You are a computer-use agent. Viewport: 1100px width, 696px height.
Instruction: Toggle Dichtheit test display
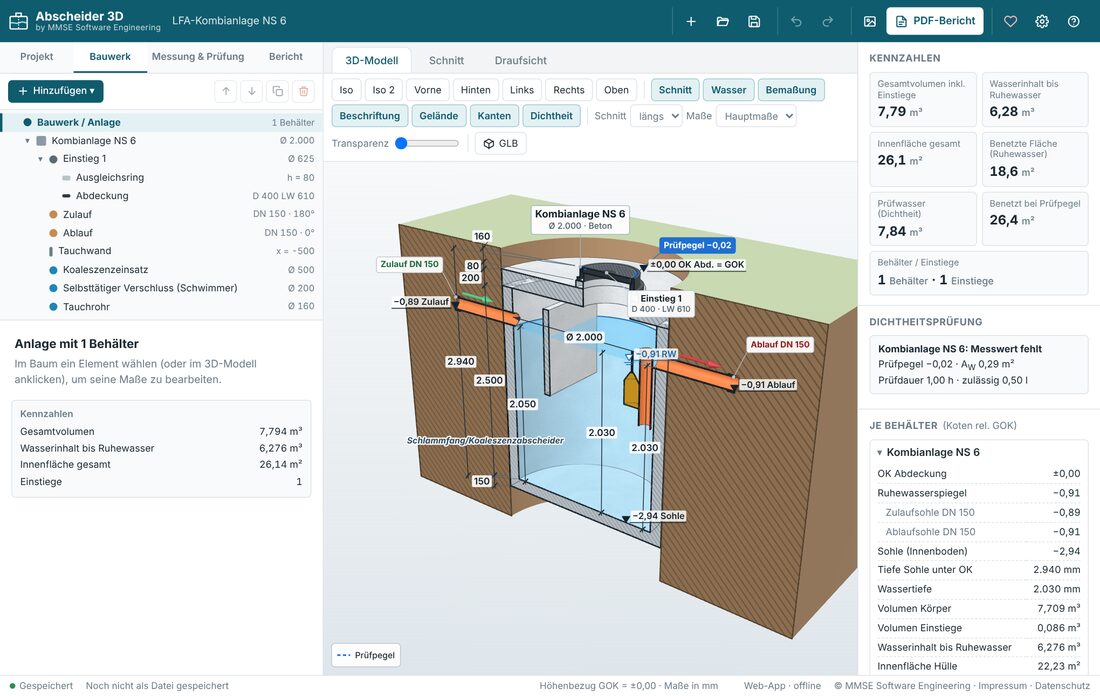(551, 116)
